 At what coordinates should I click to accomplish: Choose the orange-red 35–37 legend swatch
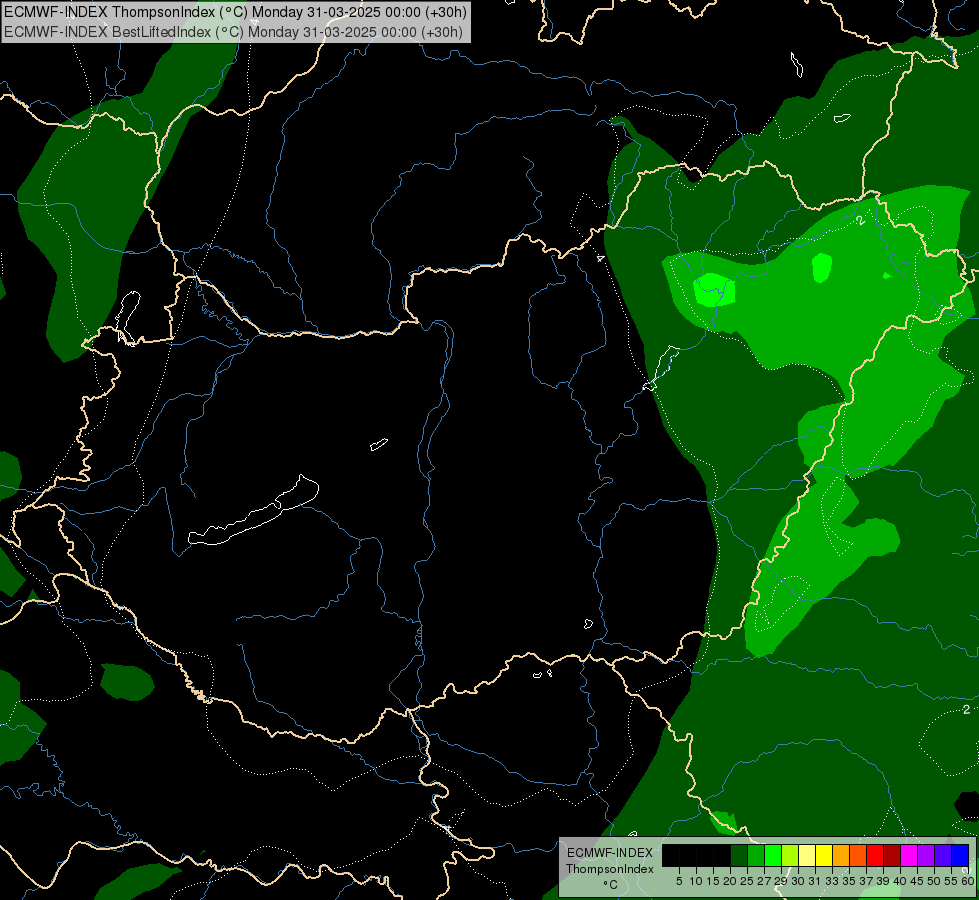click(858, 855)
